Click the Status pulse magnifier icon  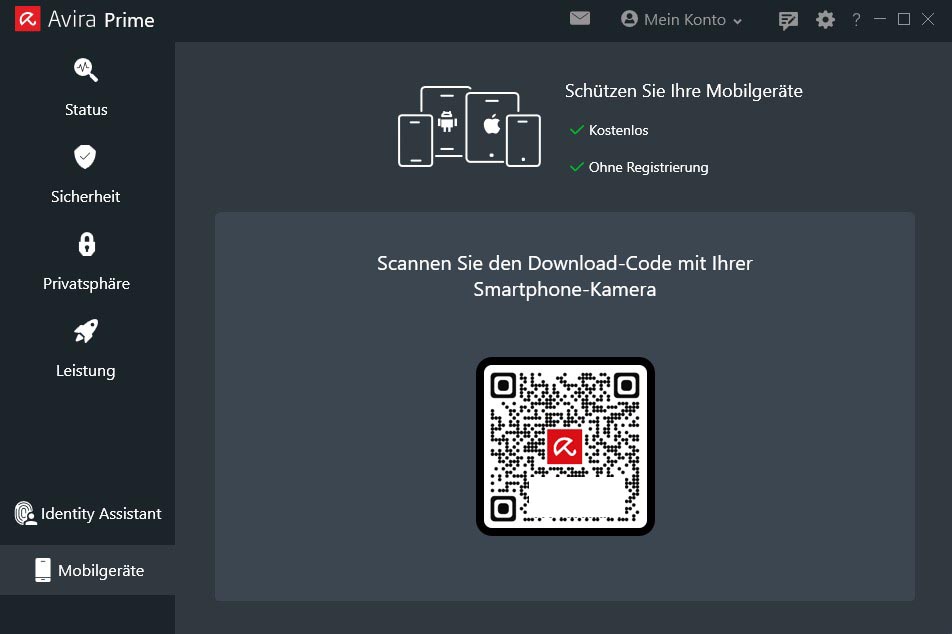85,70
